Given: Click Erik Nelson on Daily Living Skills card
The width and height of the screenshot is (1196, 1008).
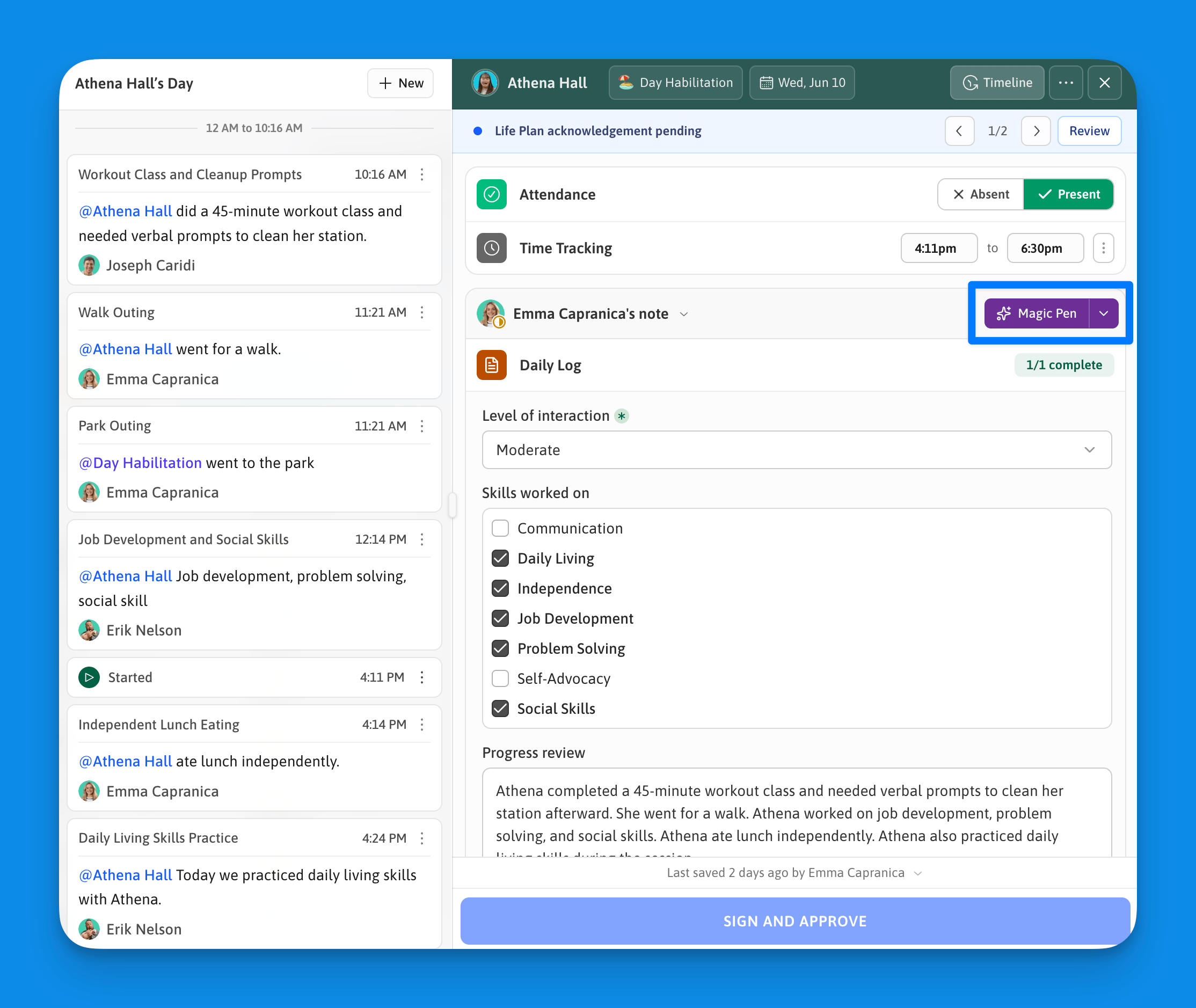Looking at the screenshot, I should [x=144, y=929].
